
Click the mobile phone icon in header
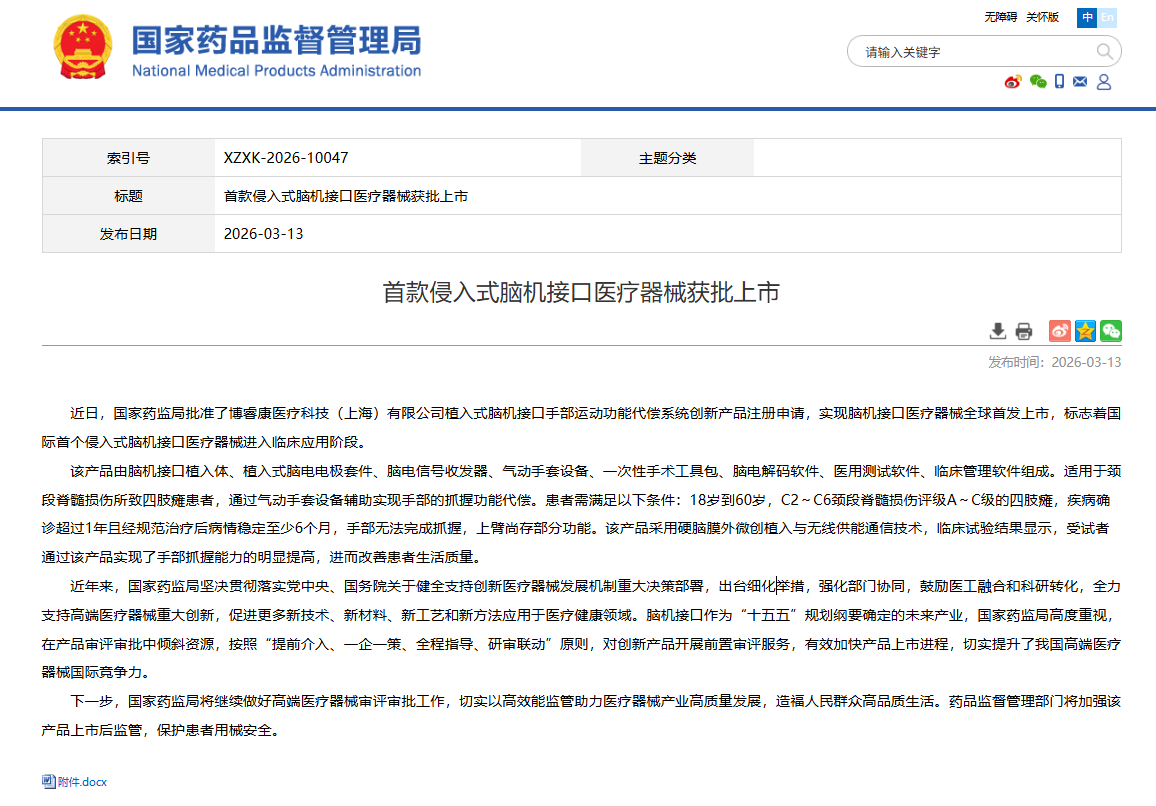point(1059,82)
